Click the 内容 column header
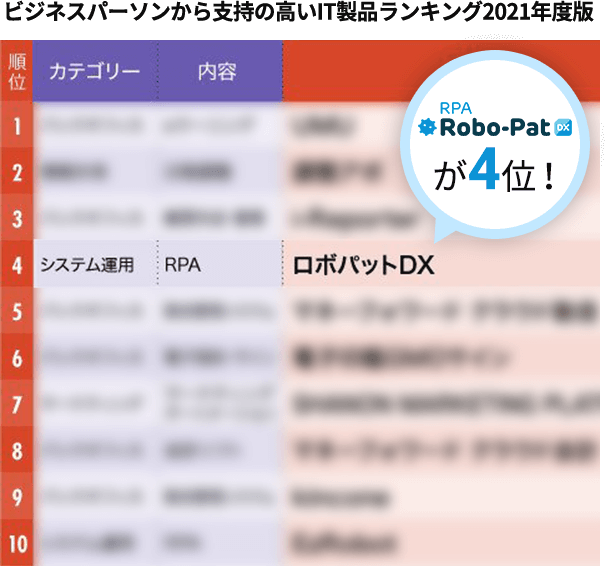This screenshot has width=612, height=566. (x=220, y=71)
